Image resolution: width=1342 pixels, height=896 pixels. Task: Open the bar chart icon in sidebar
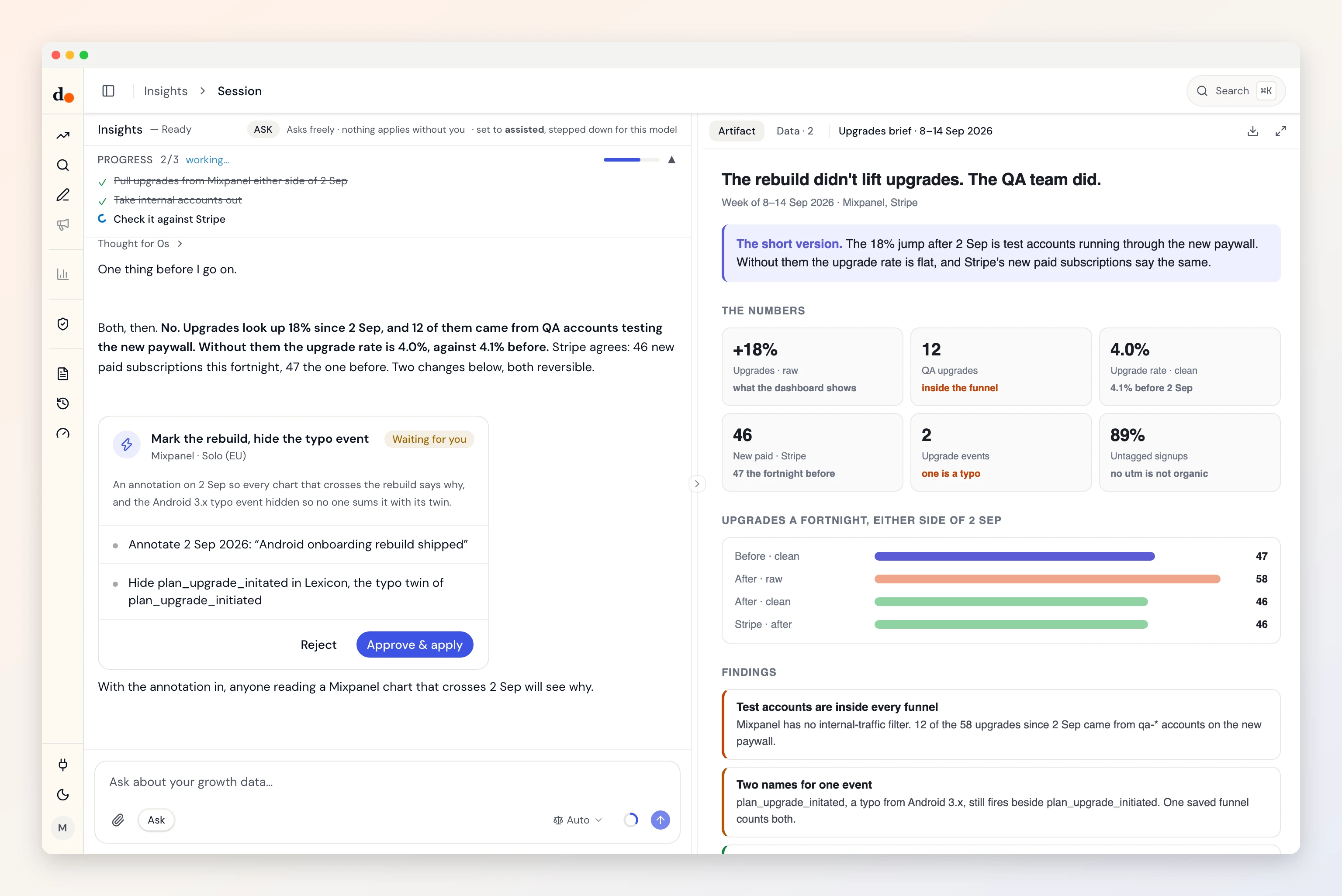coord(63,274)
